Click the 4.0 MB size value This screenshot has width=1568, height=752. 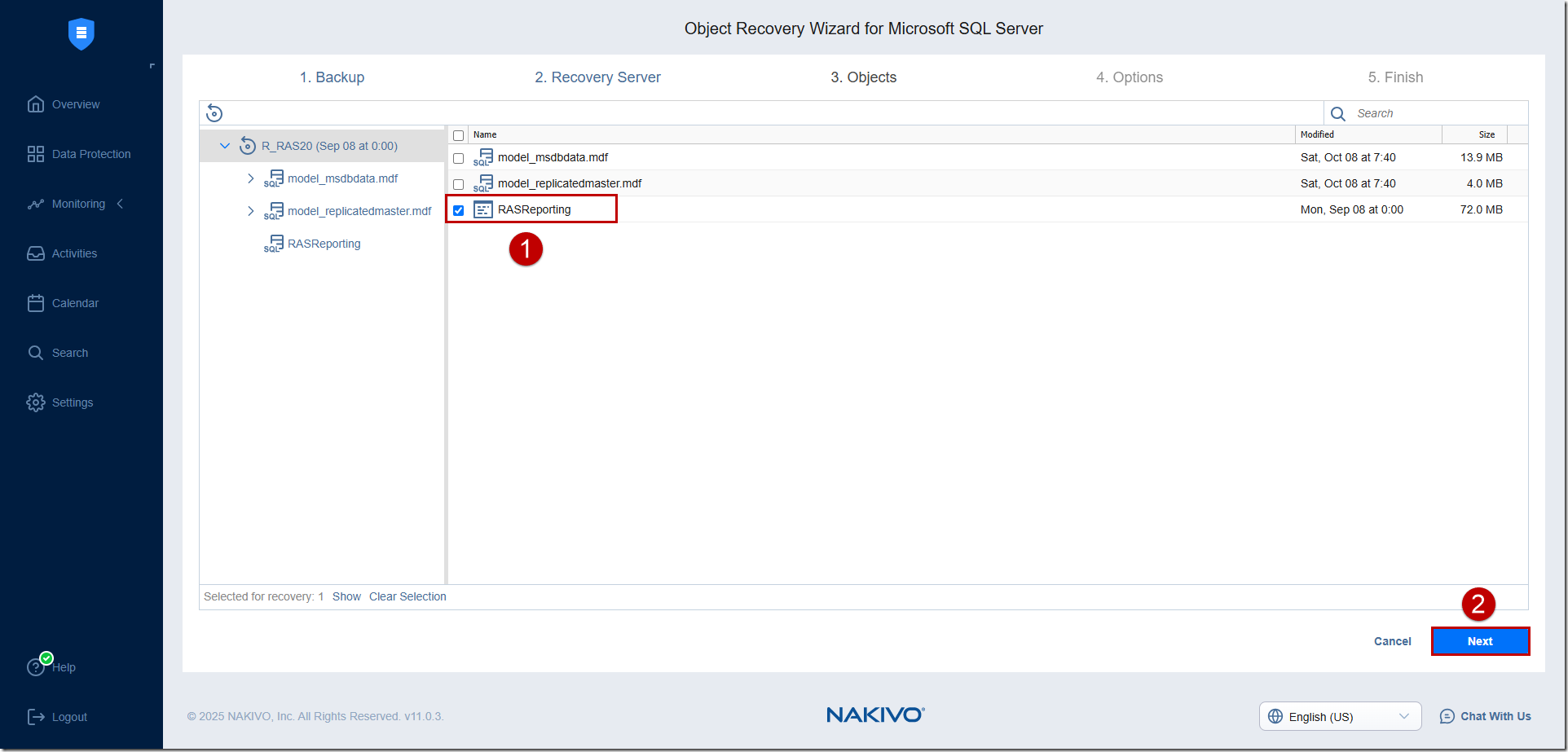[x=1485, y=183]
